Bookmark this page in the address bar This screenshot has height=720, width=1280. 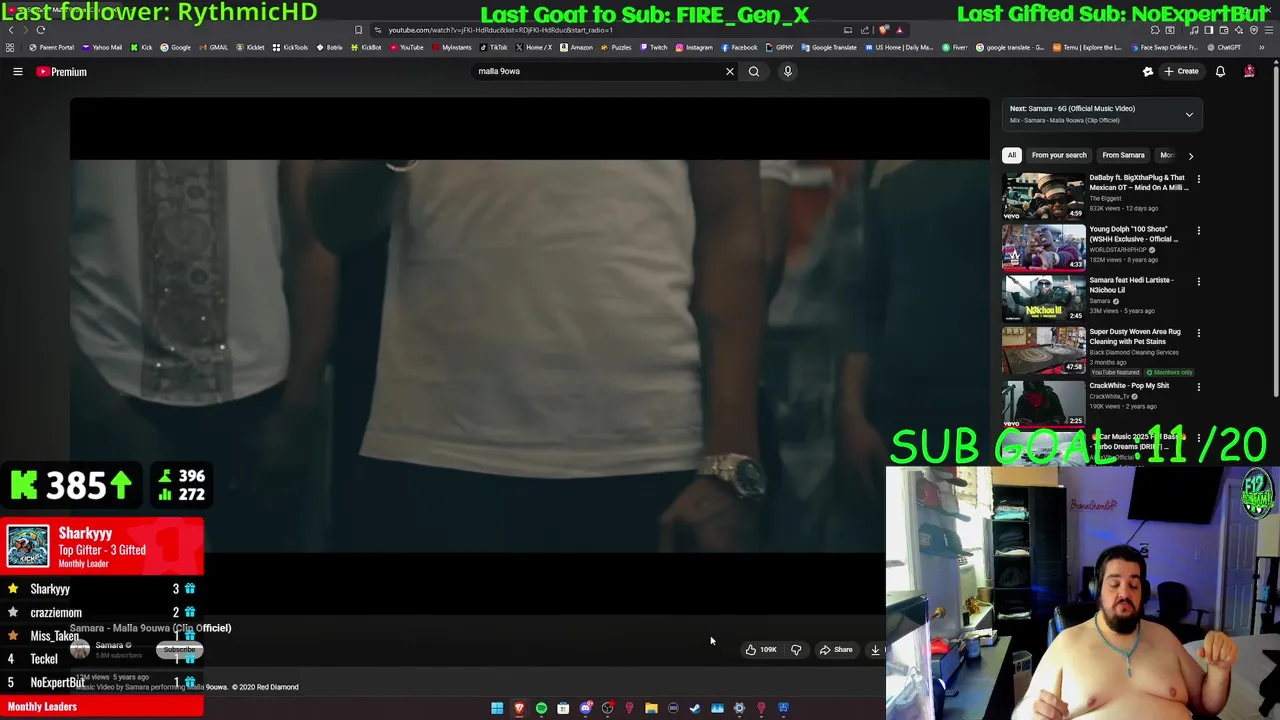click(x=358, y=30)
